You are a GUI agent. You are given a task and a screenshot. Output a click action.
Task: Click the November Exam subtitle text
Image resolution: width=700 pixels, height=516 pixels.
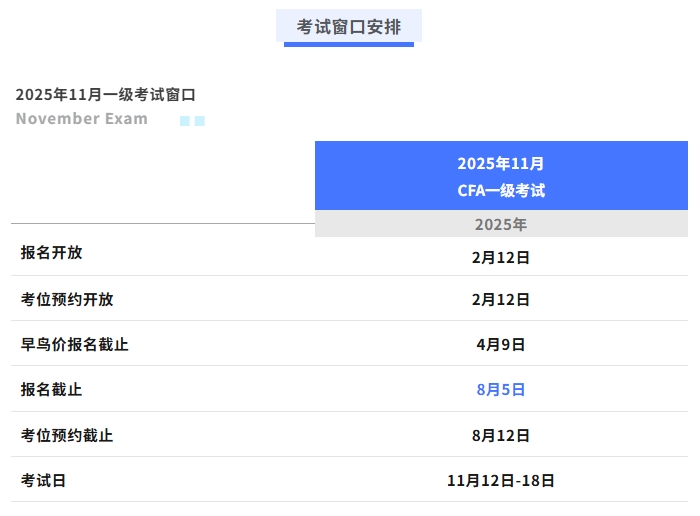(x=81, y=119)
